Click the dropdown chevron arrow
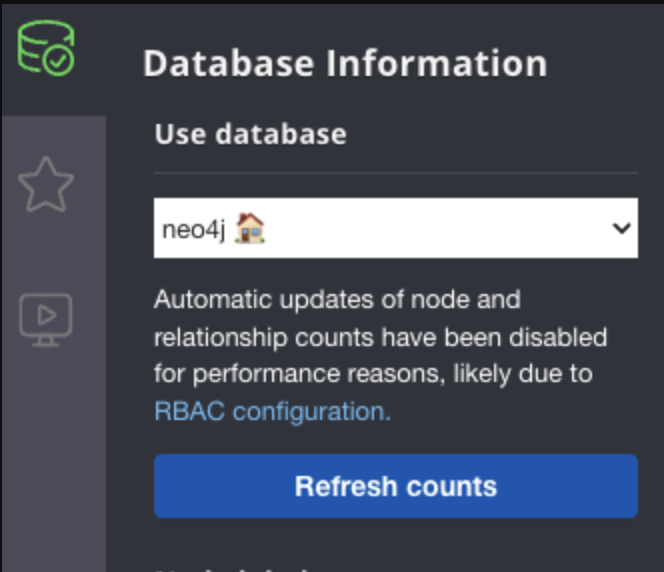This screenshot has width=664, height=572. 621,229
